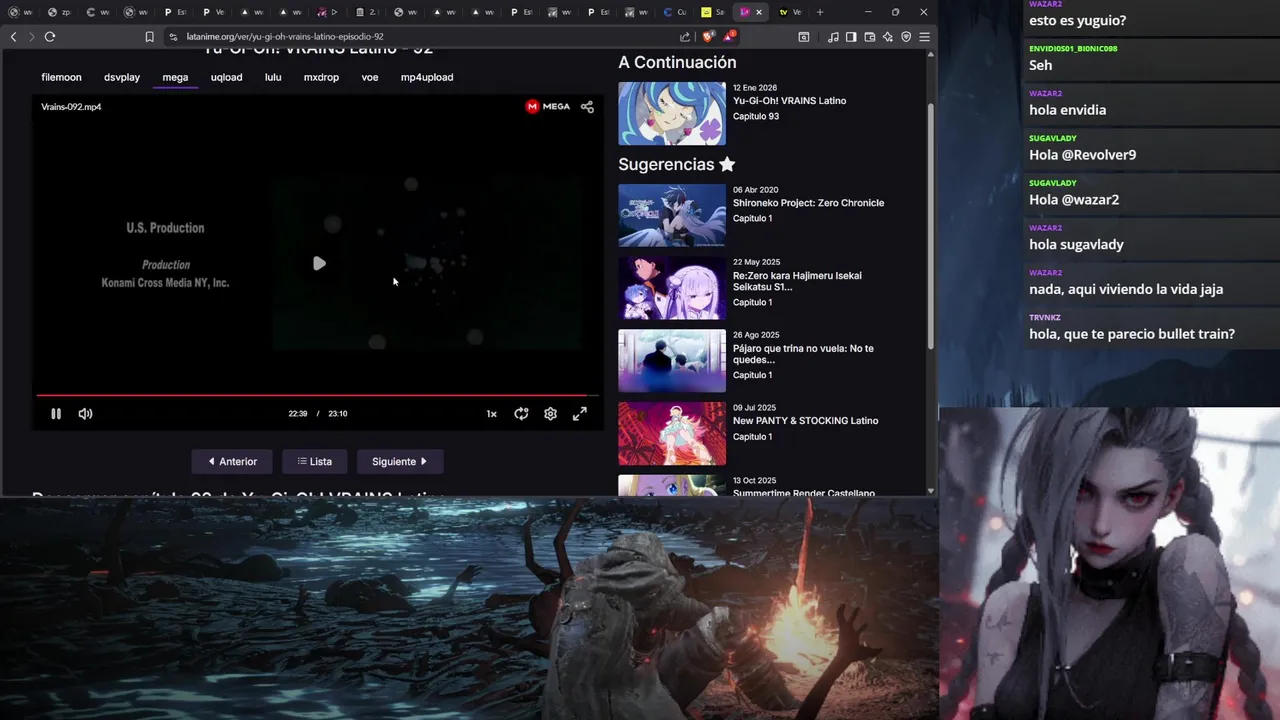Switch to the voe server tab
The image size is (1280, 720).
click(370, 77)
